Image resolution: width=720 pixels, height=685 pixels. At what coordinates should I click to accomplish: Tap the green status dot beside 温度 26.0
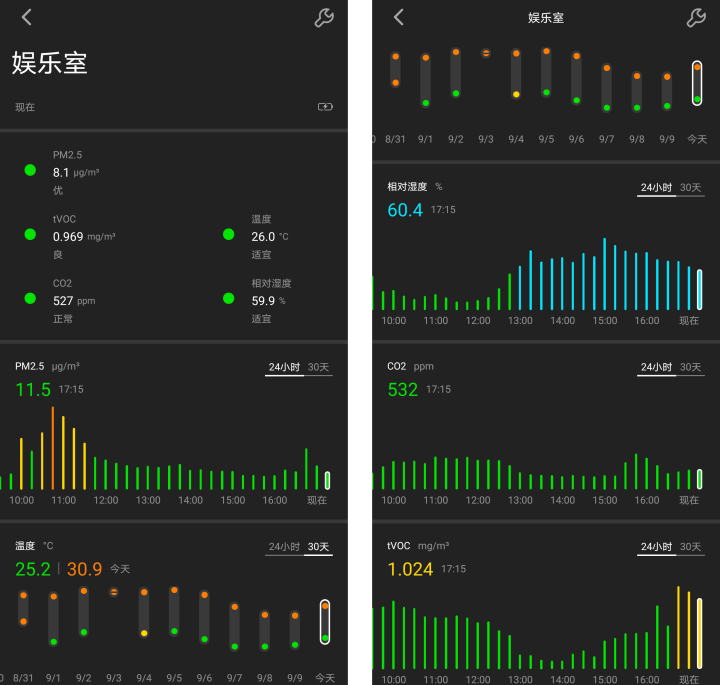[x=229, y=235]
